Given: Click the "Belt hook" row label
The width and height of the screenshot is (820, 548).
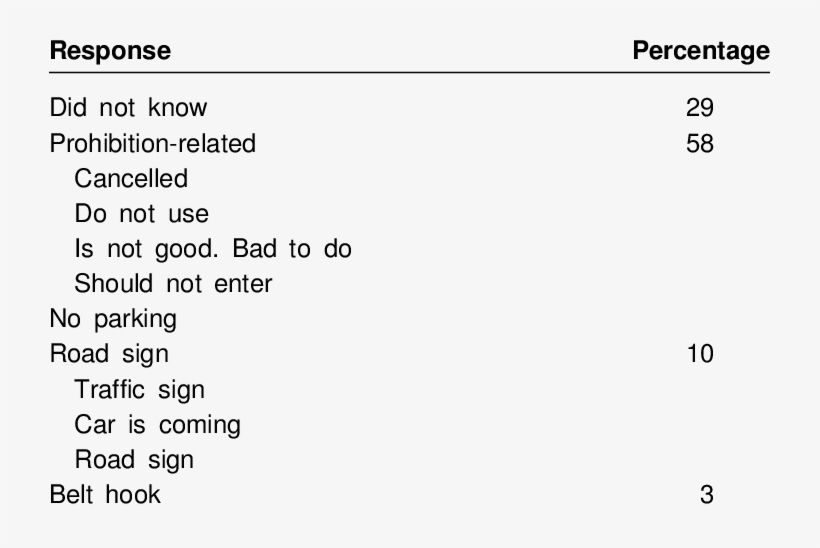Looking at the screenshot, I should tap(105, 495).
